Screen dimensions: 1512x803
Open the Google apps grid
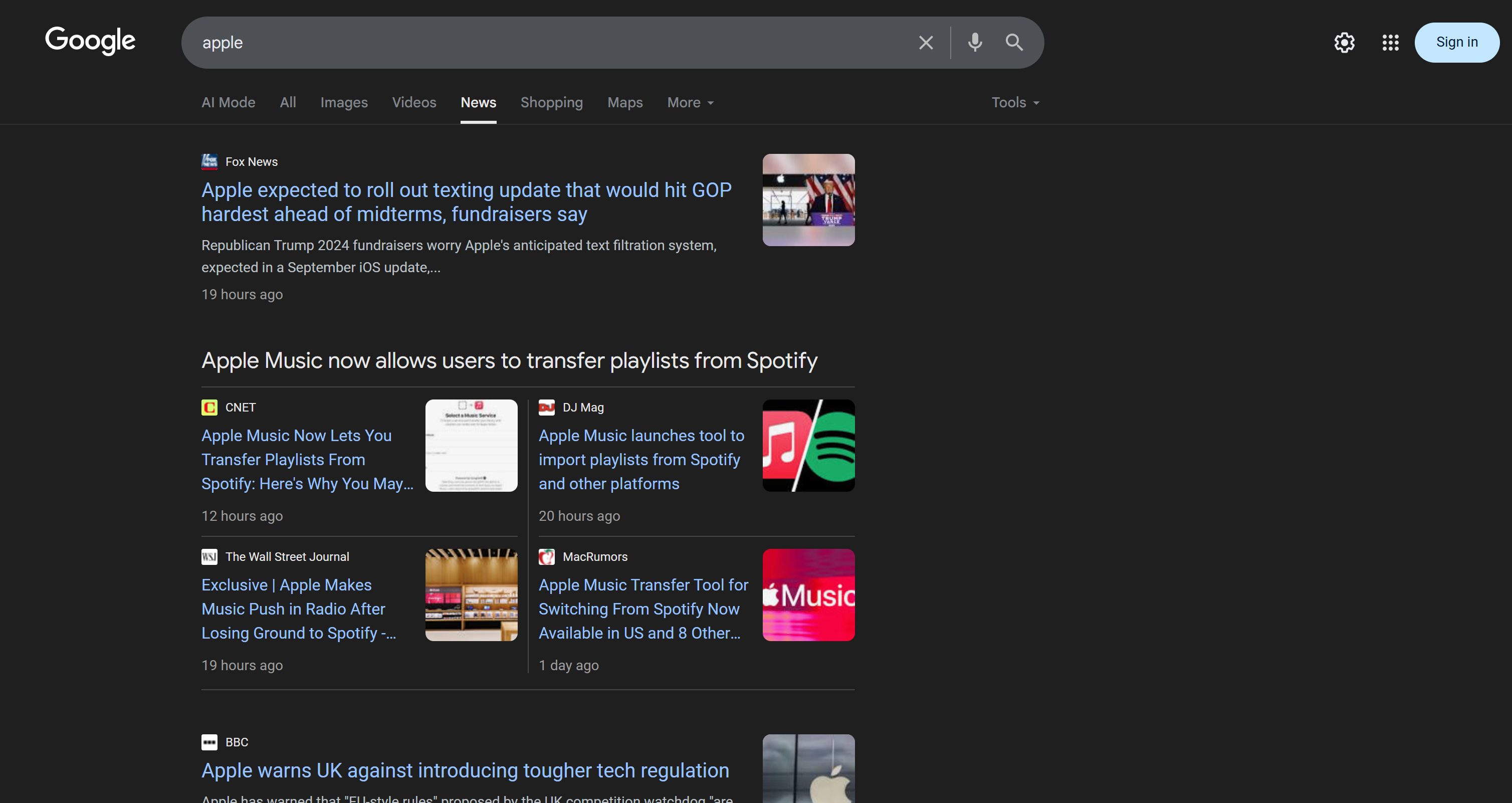click(1390, 42)
